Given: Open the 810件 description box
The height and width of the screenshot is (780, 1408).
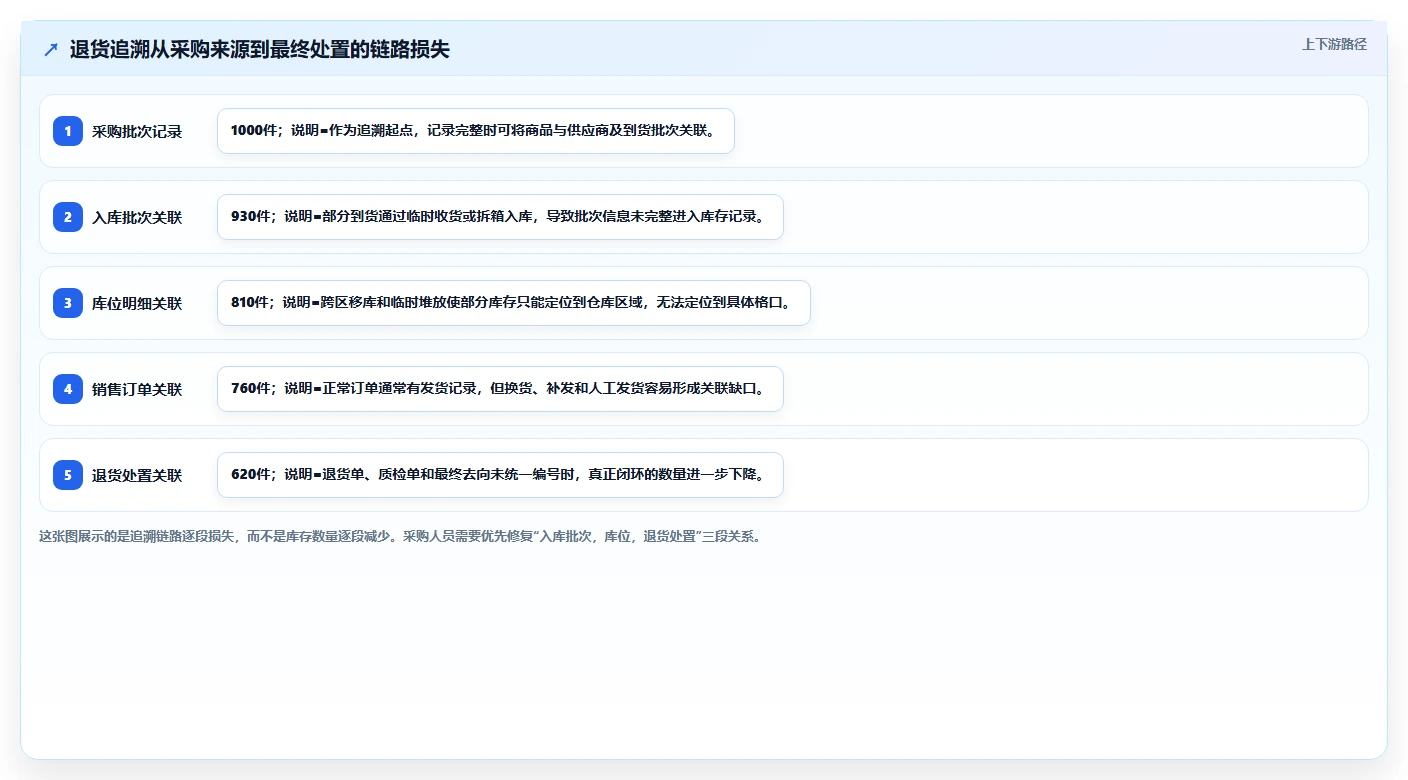Looking at the screenshot, I should click(x=514, y=303).
